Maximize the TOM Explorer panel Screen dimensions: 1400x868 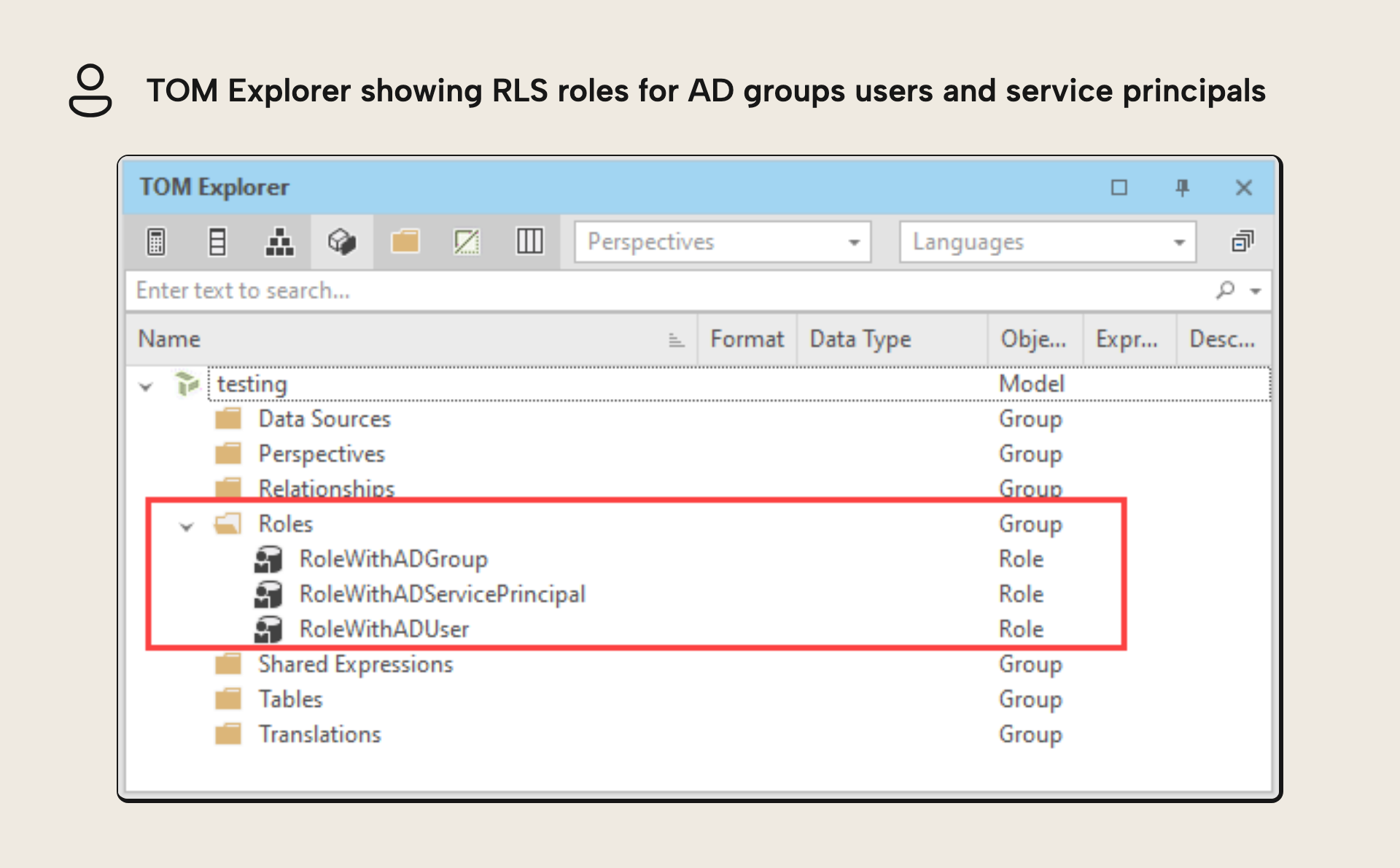pyautogui.click(x=1119, y=188)
